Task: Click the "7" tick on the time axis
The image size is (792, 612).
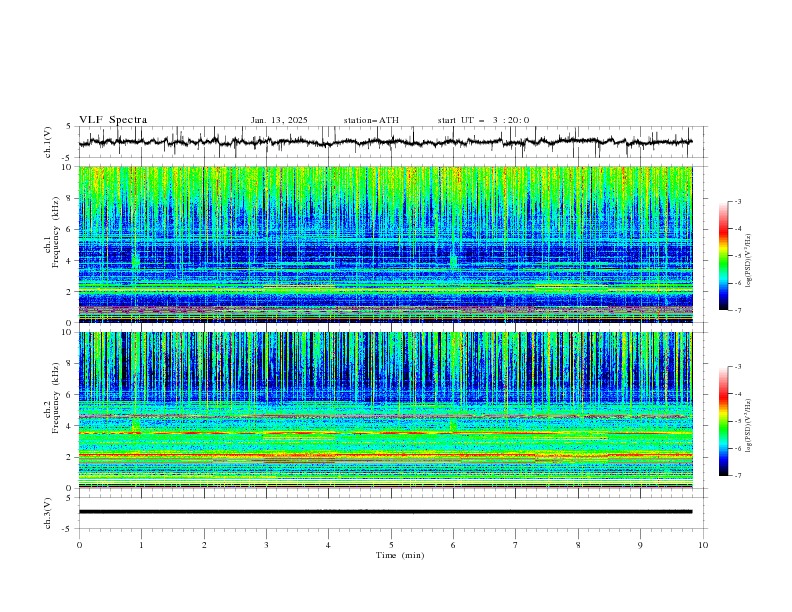Action: 516,545
